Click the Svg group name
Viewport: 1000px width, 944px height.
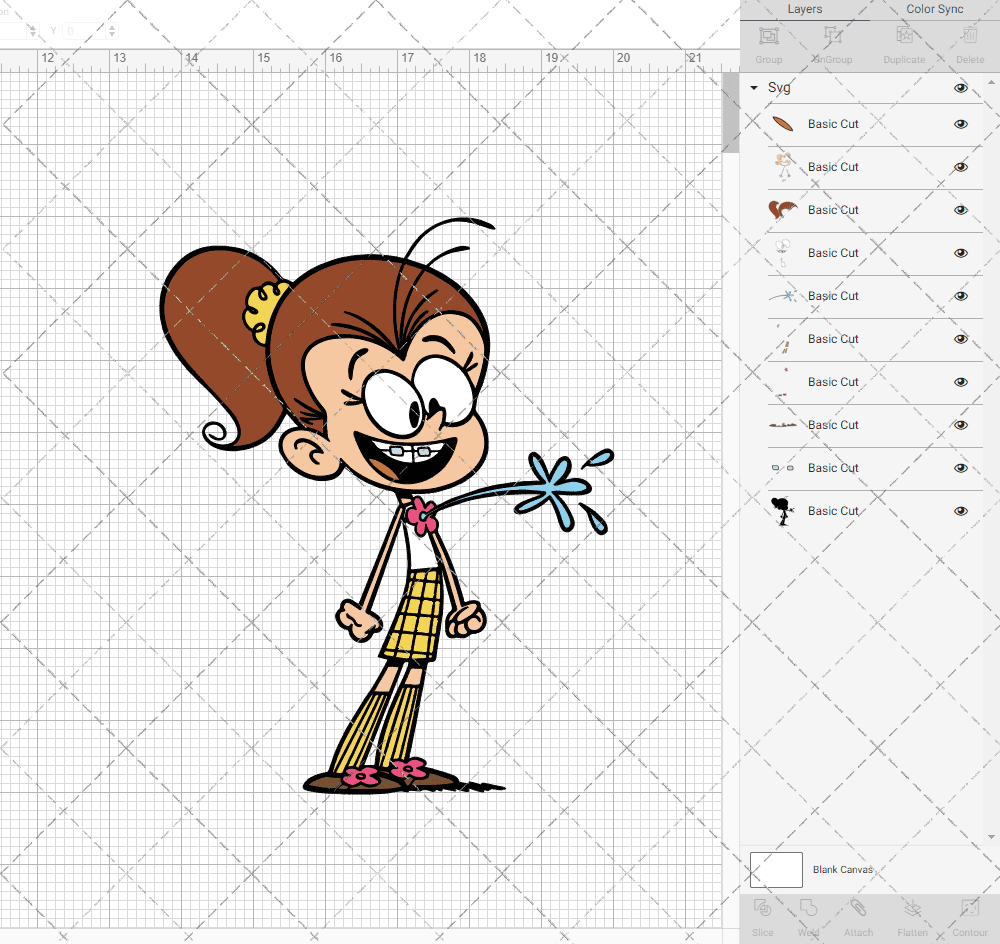[x=779, y=88]
